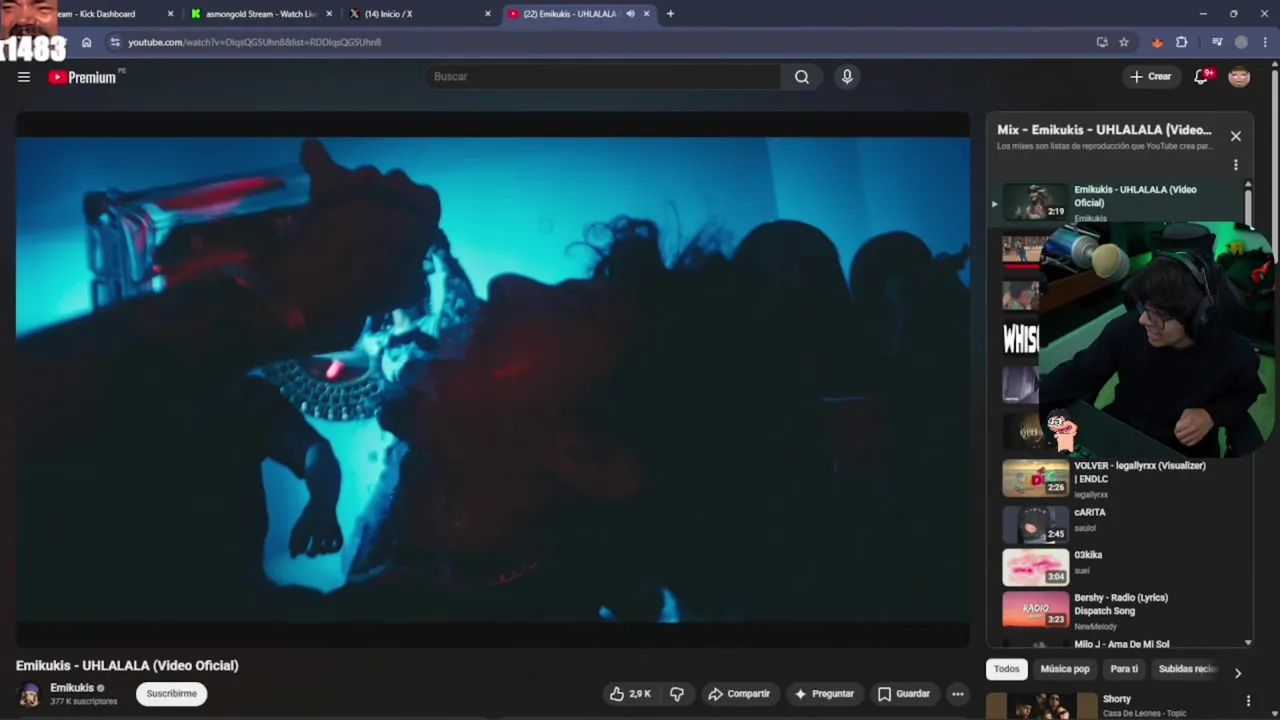The width and height of the screenshot is (1280, 720).
Task: Close the Mix playlist panel
Action: pyautogui.click(x=1236, y=136)
